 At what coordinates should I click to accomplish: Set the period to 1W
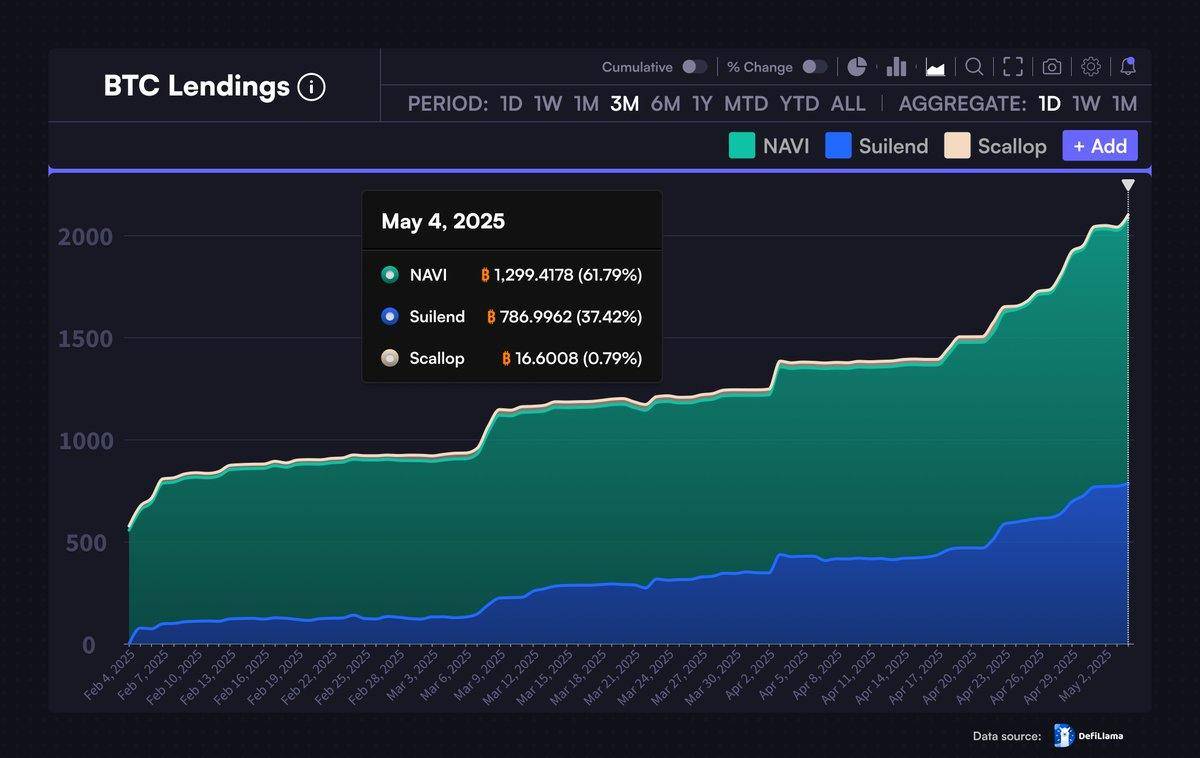click(x=548, y=104)
